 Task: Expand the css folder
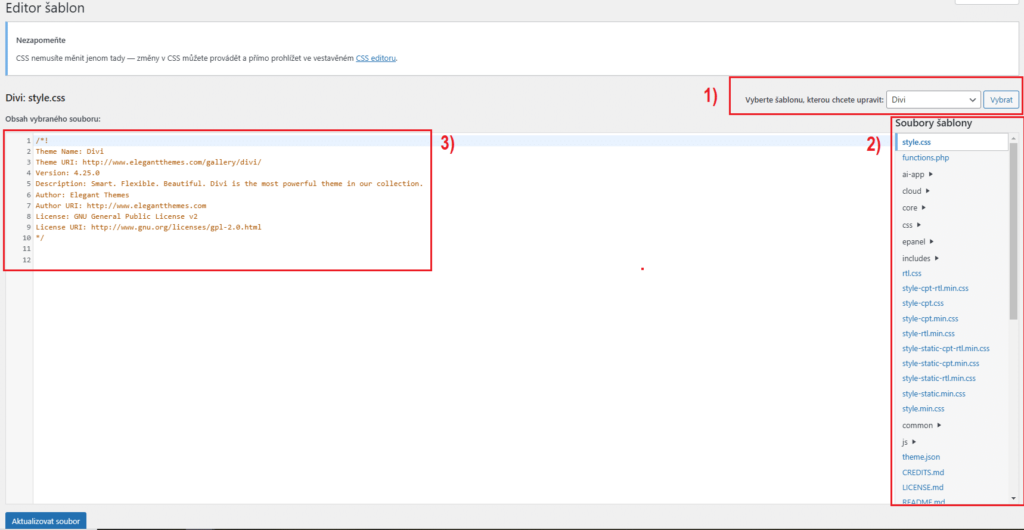[x=911, y=225]
